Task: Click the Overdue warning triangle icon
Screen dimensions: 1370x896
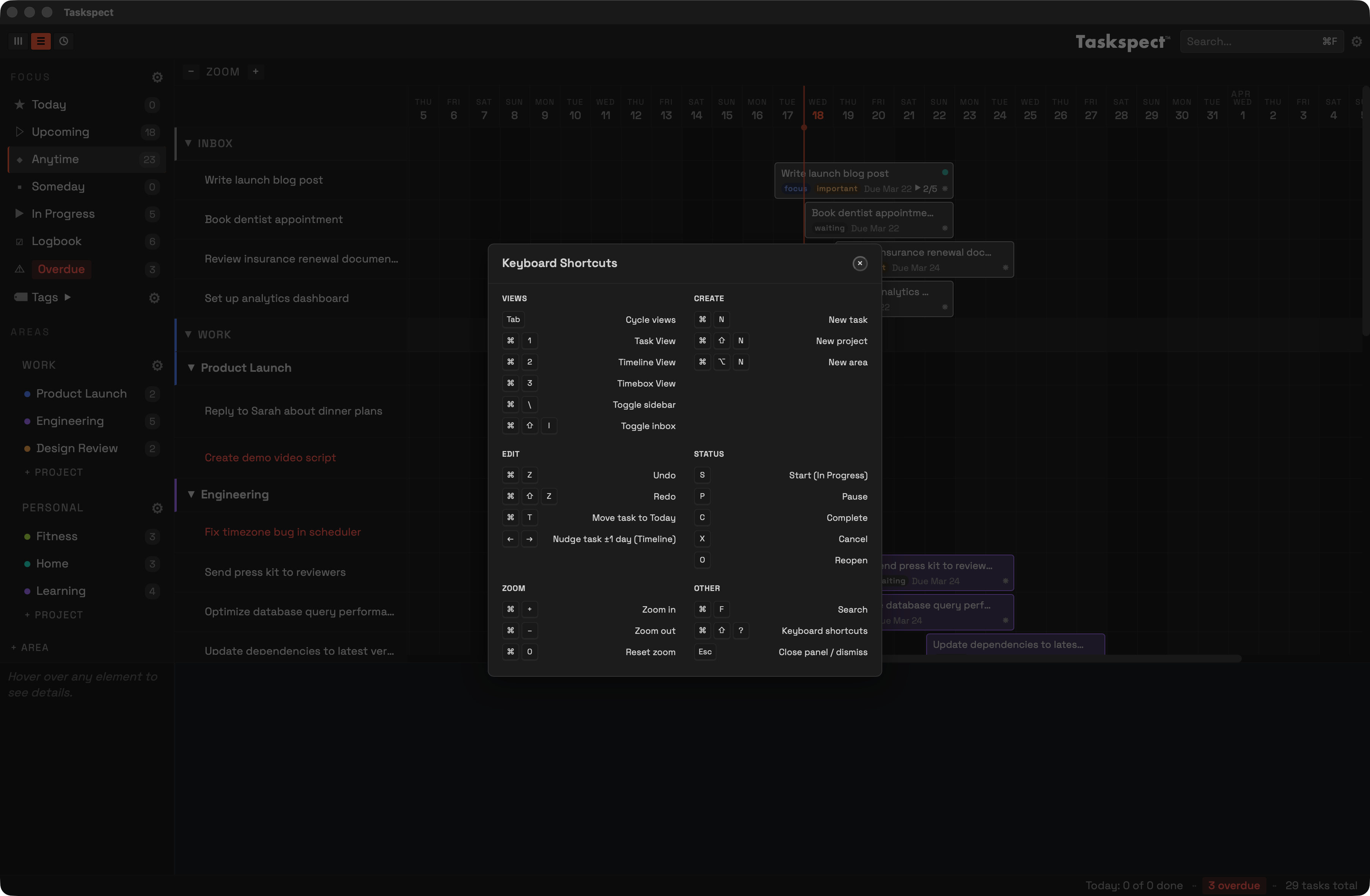Action: point(19,269)
